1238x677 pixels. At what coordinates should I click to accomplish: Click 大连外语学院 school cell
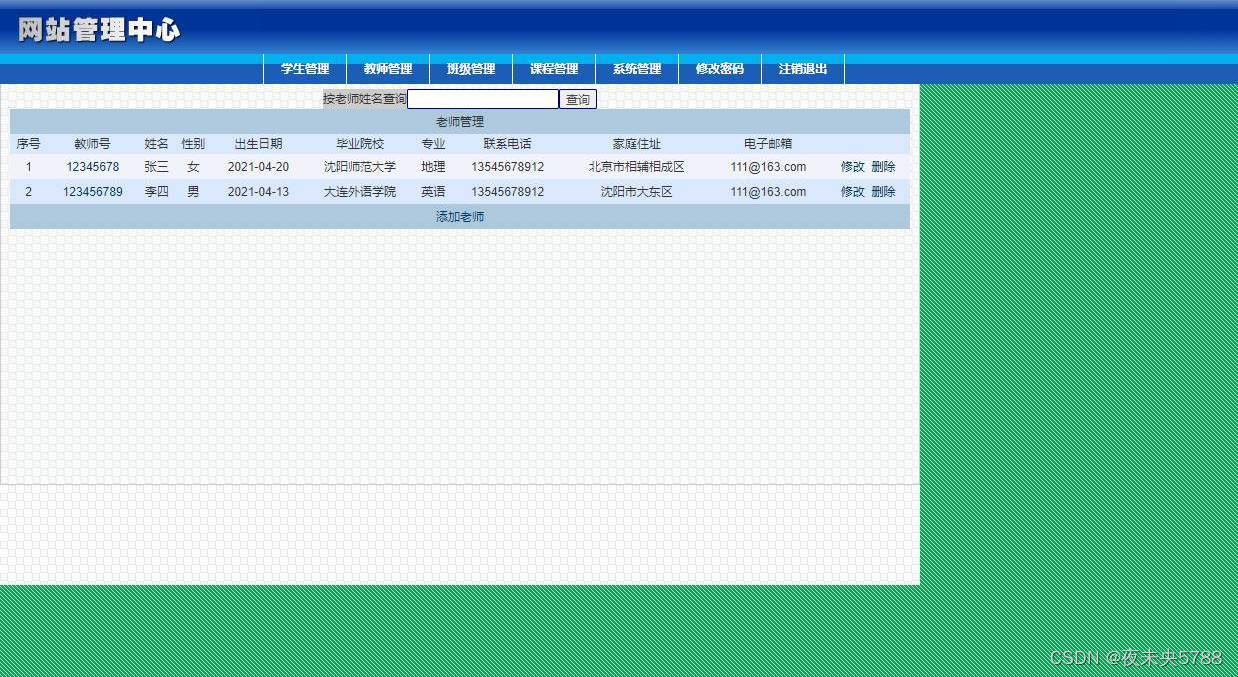[360, 192]
